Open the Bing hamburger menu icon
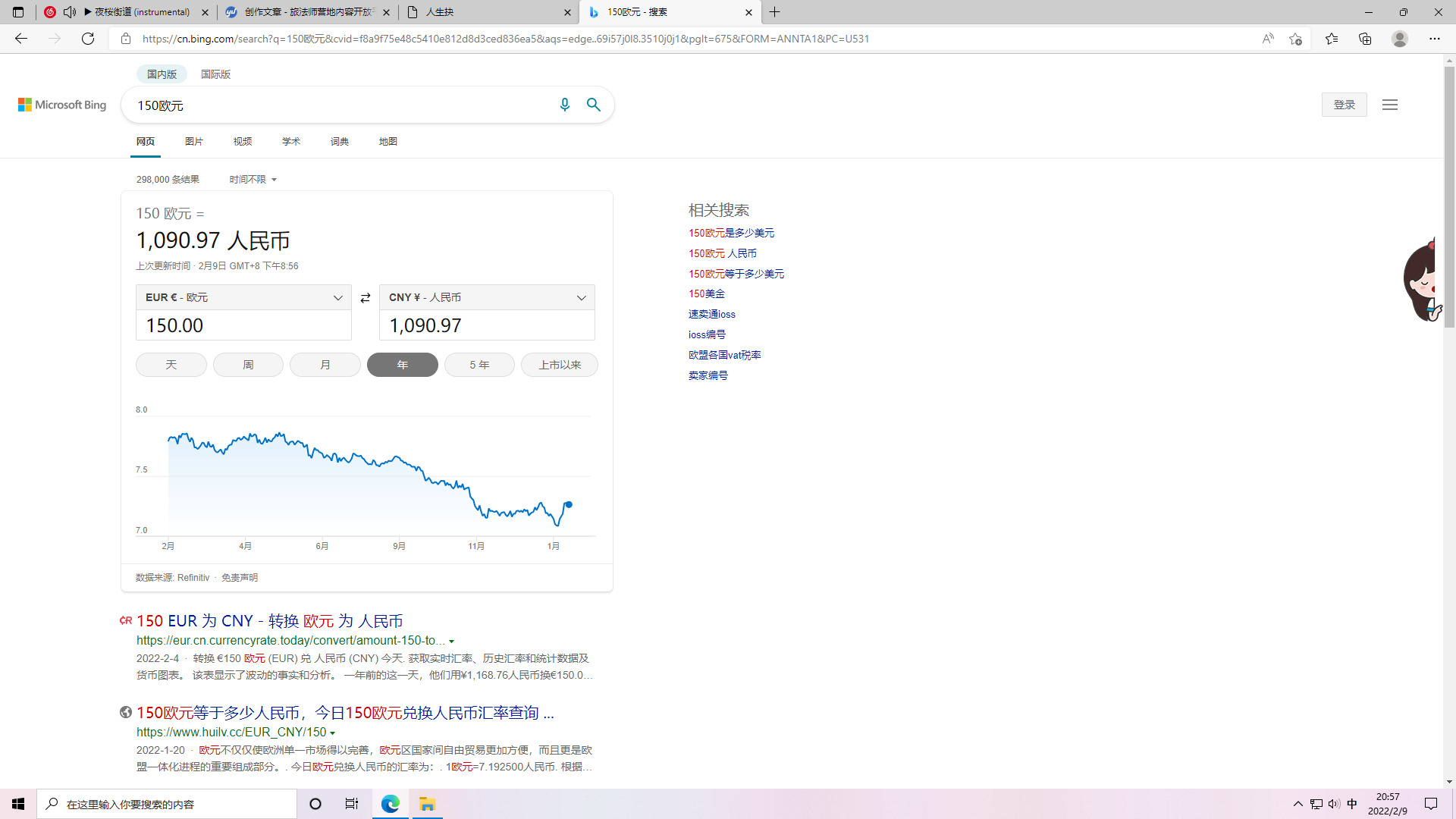This screenshot has height=819, width=1456. [1389, 105]
